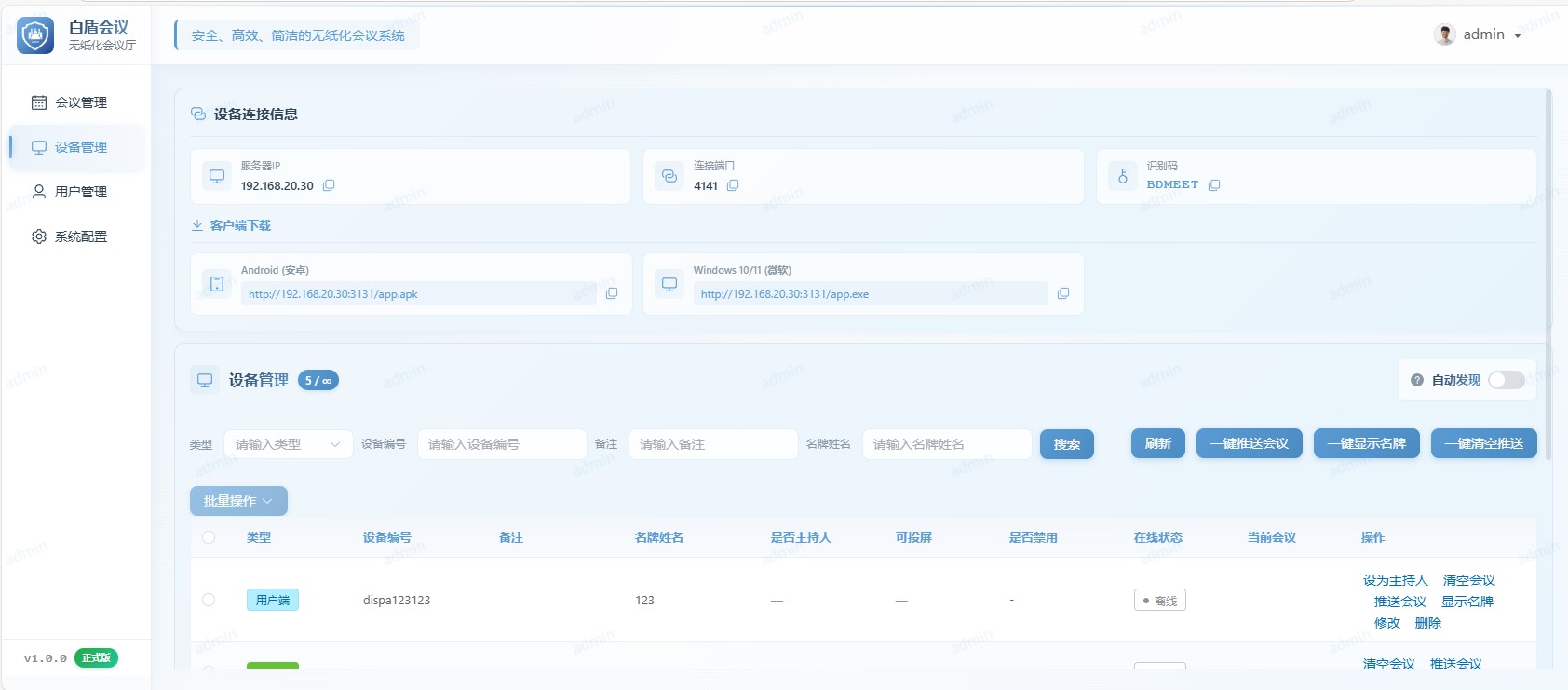Copy the connection port 4141

click(x=733, y=185)
